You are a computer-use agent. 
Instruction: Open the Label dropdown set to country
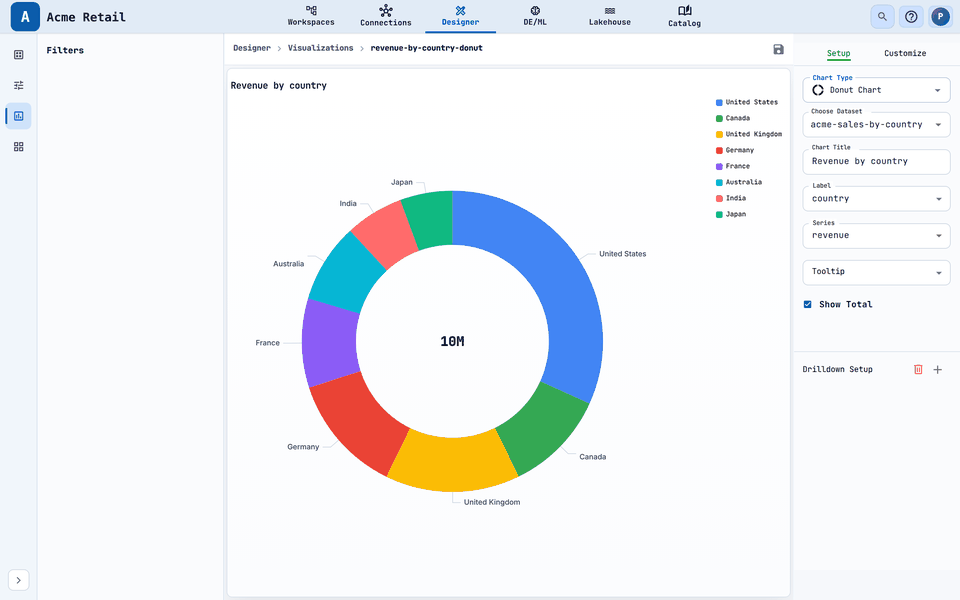point(876,198)
